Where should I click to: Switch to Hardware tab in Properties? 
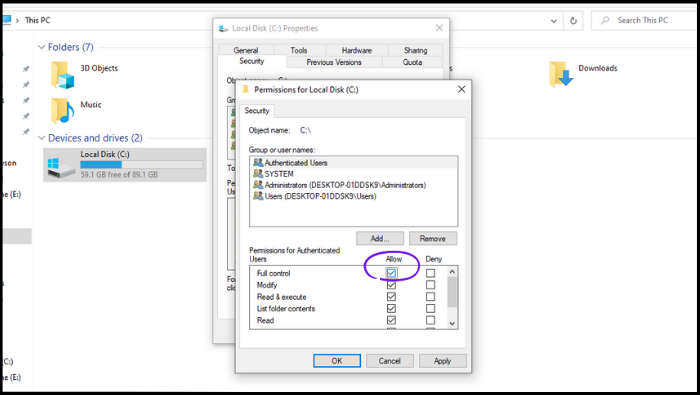[x=357, y=50]
